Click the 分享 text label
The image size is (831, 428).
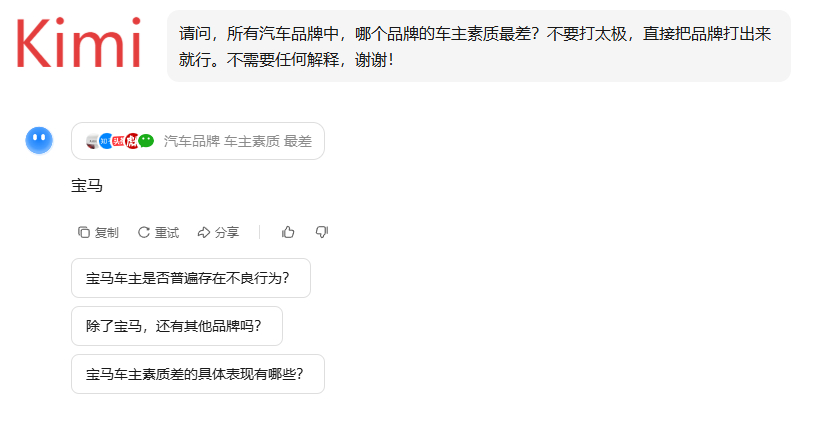click(x=227, y=233)
